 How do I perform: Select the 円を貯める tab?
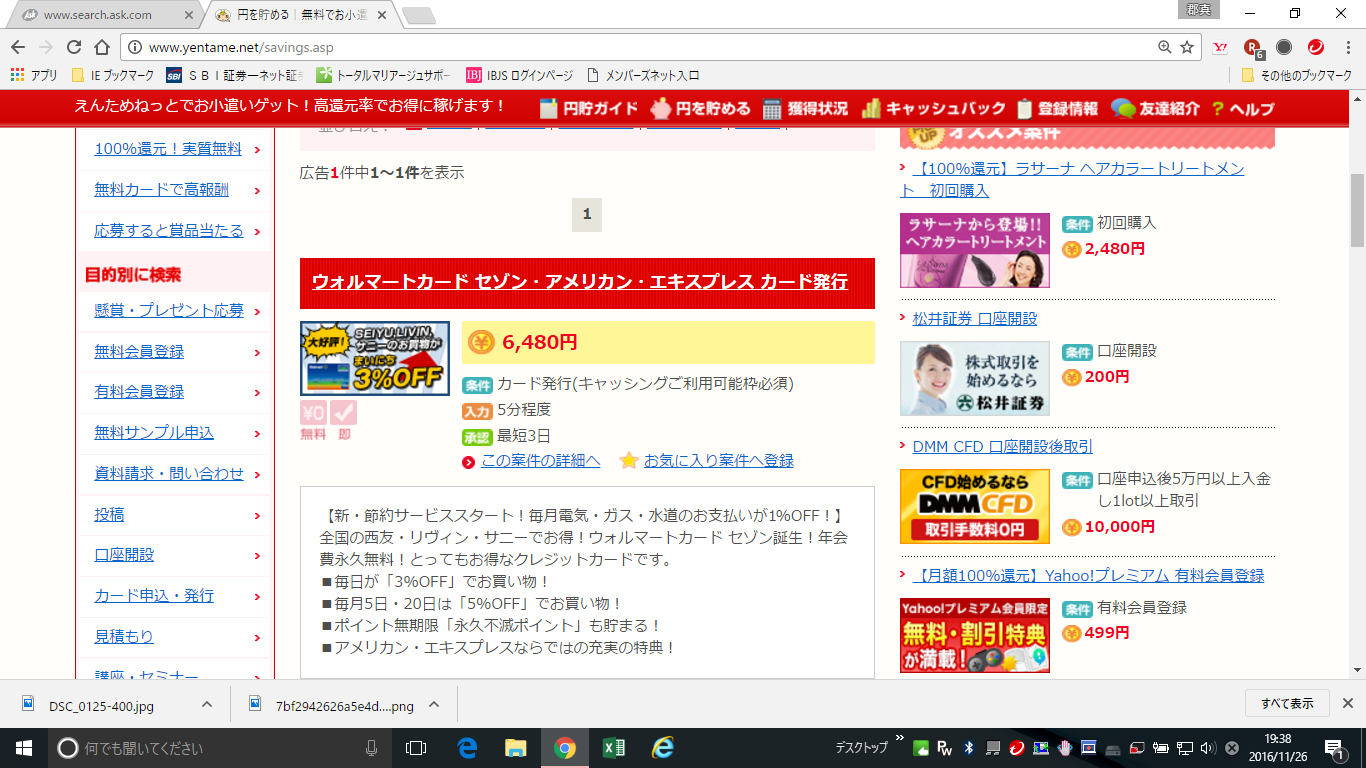(x=300, y=15)
